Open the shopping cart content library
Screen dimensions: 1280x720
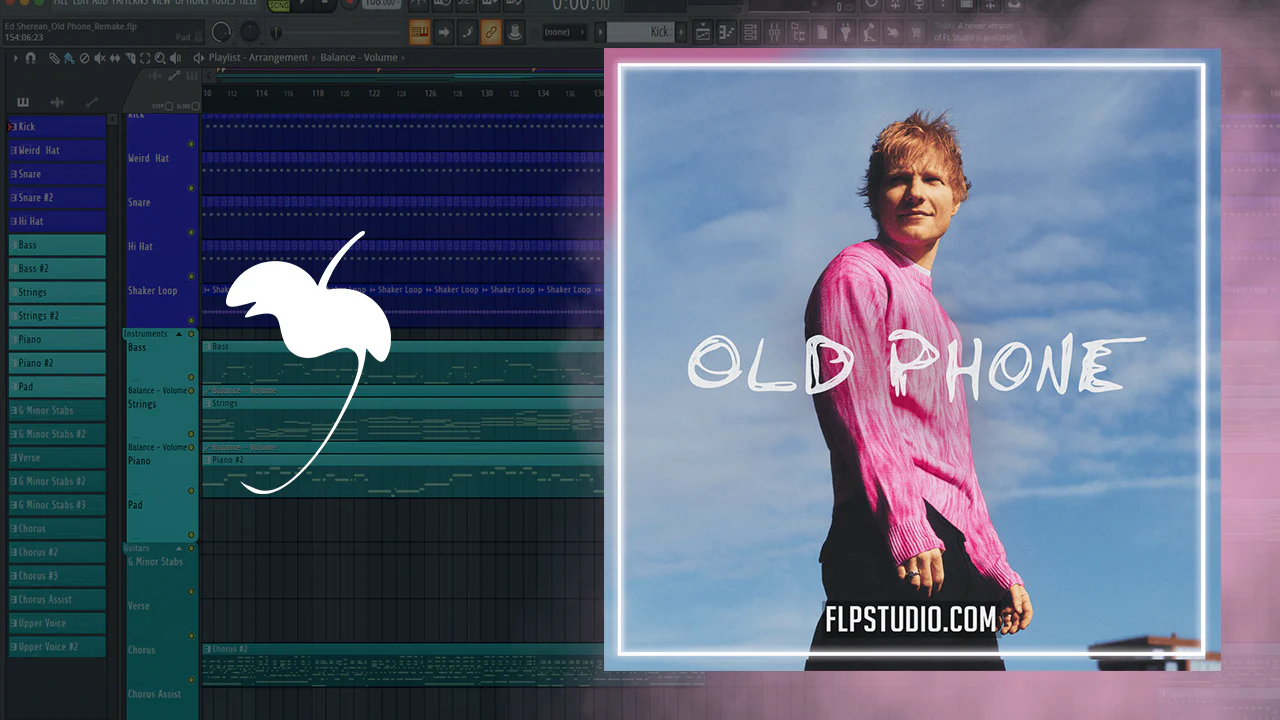pos(918,32)
